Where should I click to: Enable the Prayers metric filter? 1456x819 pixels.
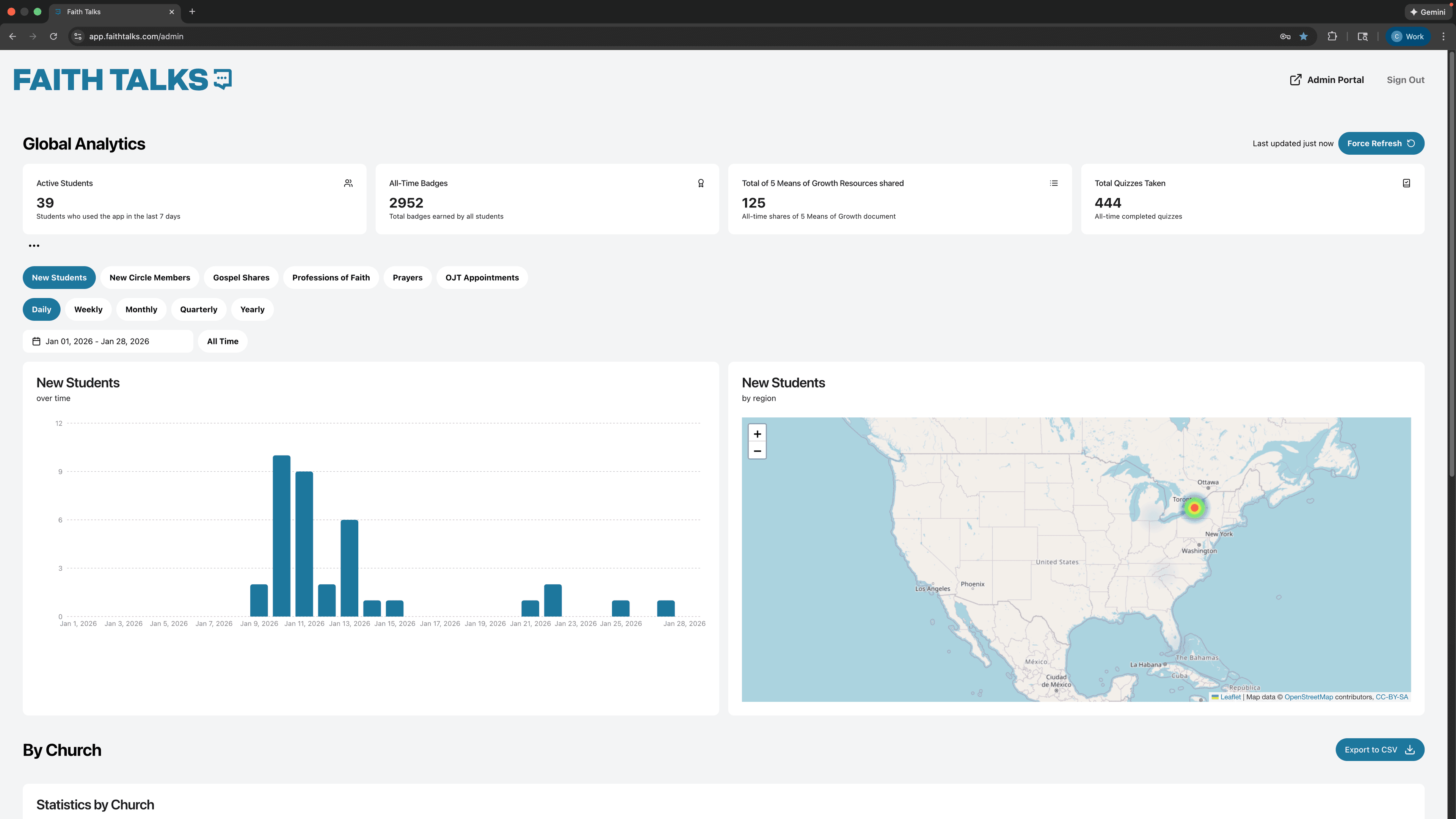pyautogui.click(x=408, y=277)
